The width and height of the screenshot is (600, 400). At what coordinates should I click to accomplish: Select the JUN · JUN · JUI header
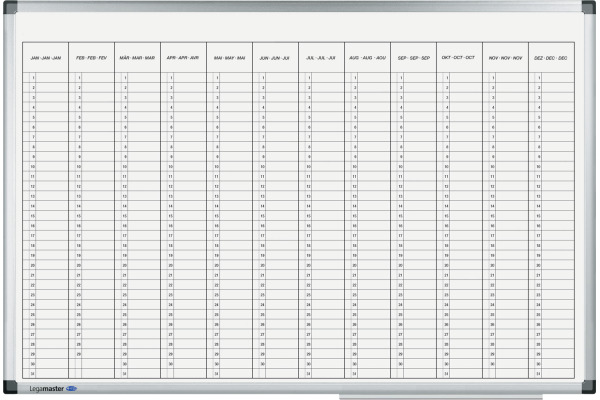(274, 58)
